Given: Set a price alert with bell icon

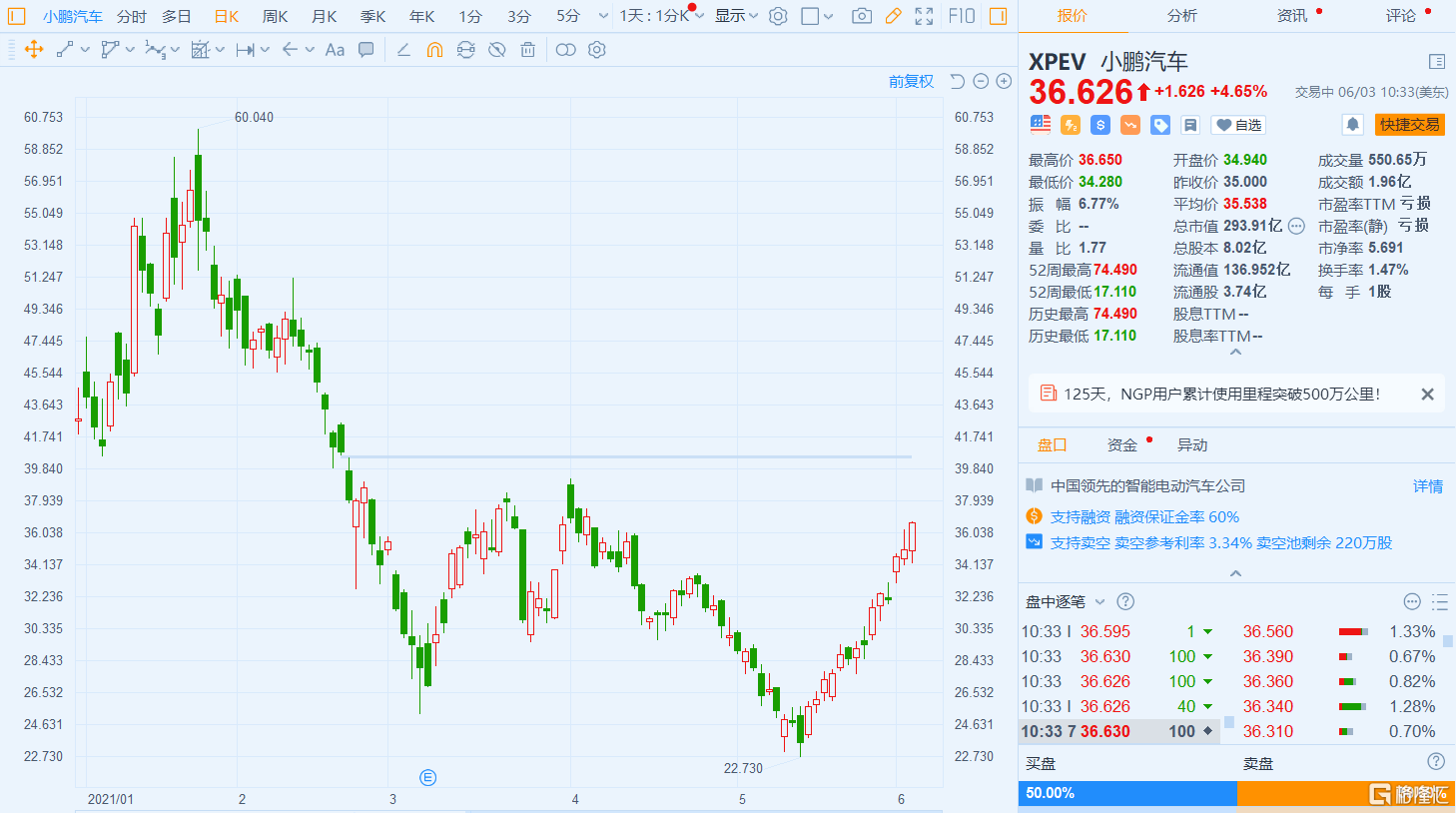Looking at the screenshot, I should coord(1352,125).
